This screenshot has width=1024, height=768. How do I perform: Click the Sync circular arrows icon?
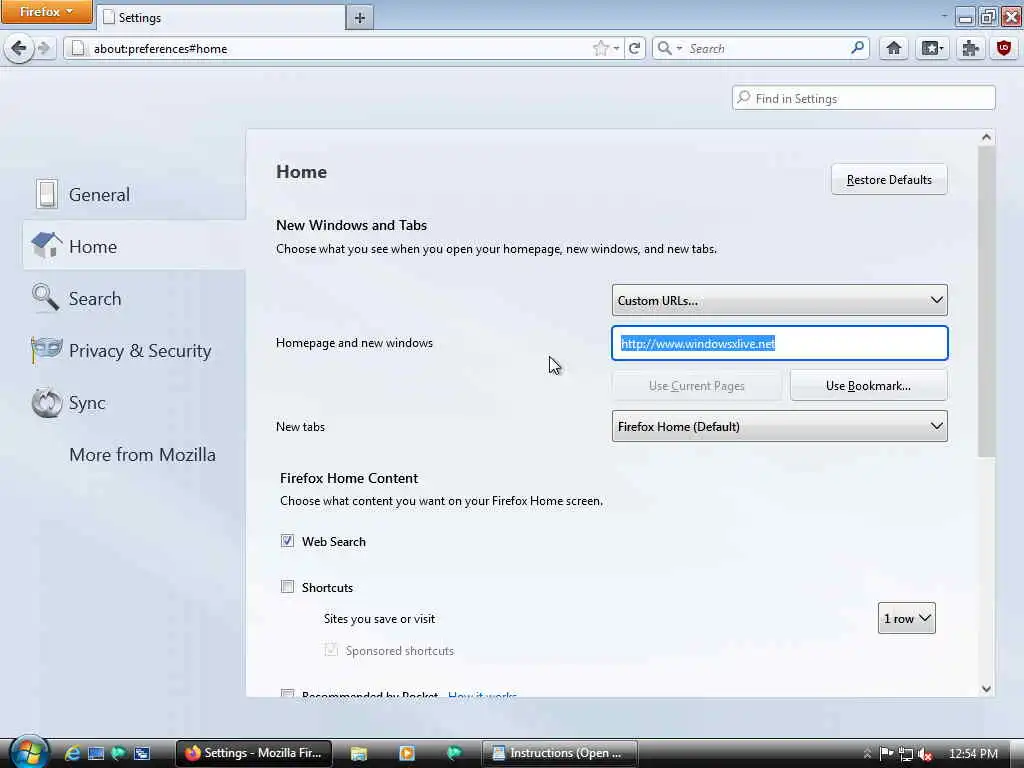(x=46, y=402)
